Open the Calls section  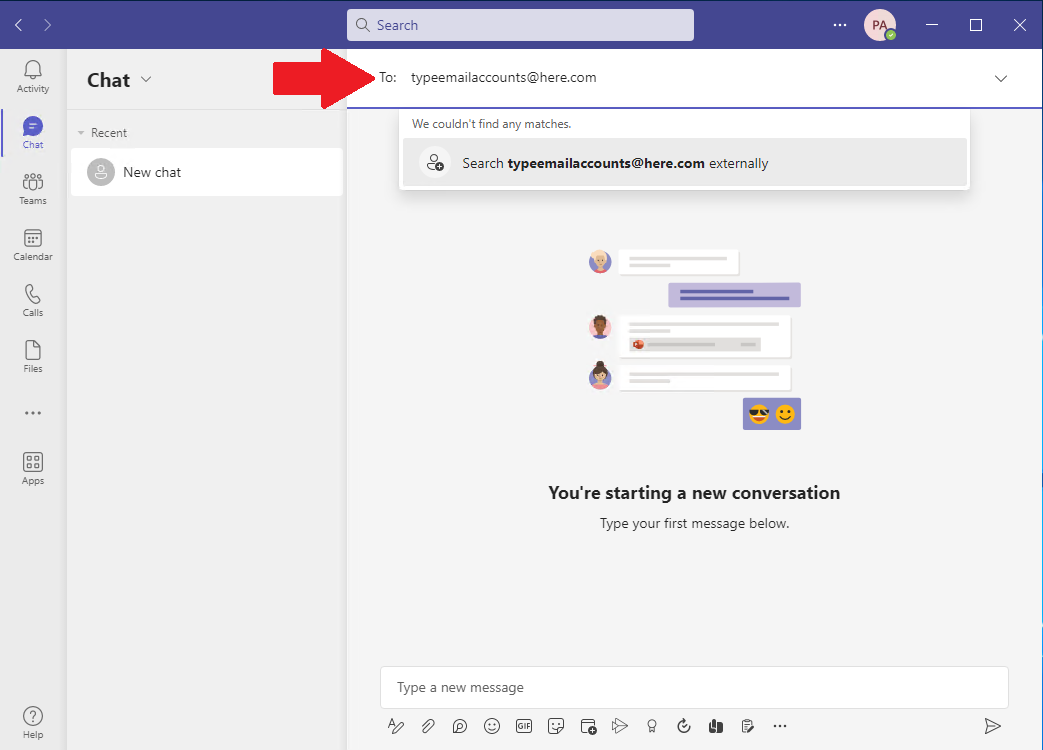point(33,301)
